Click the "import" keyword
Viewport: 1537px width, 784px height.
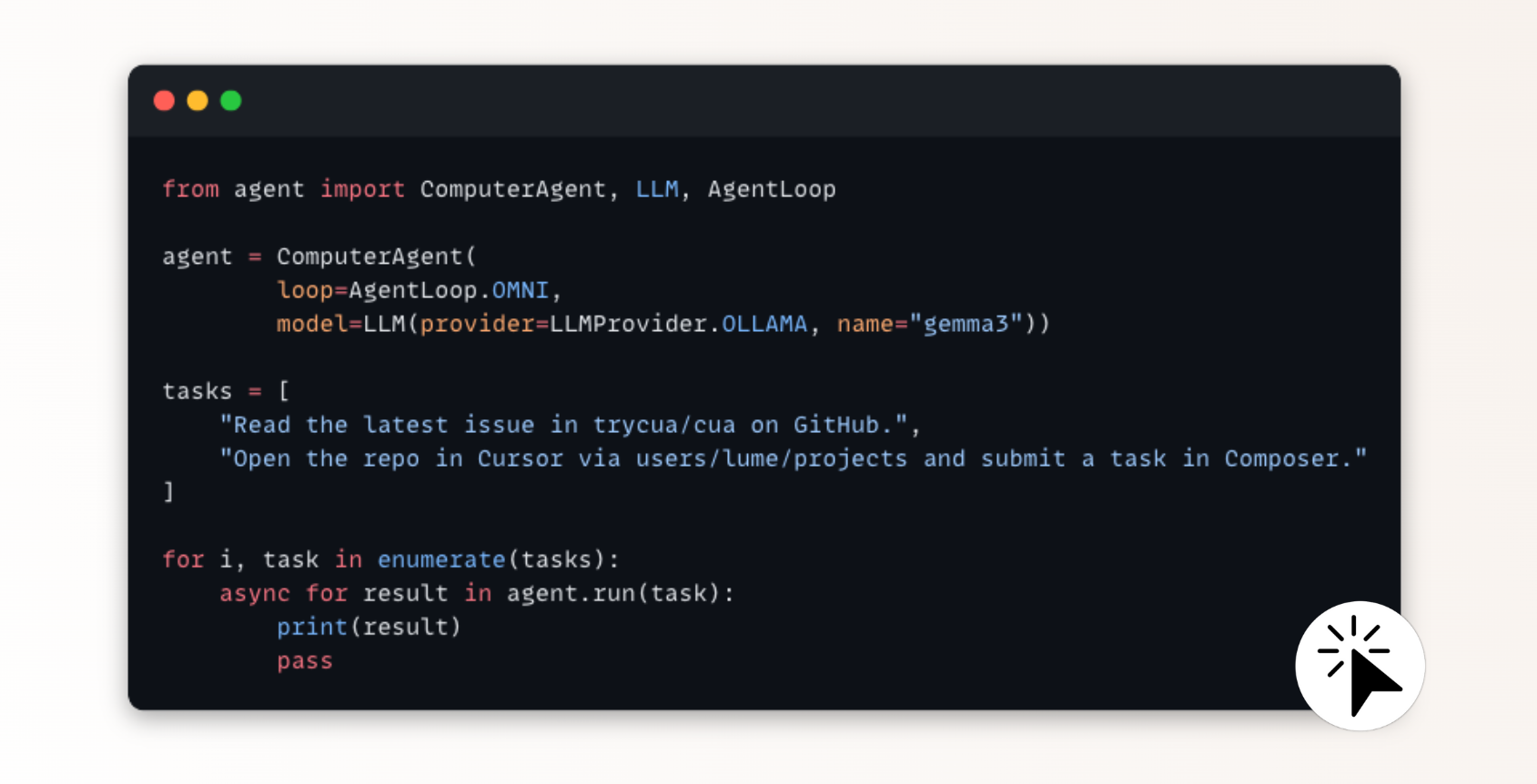362,189
